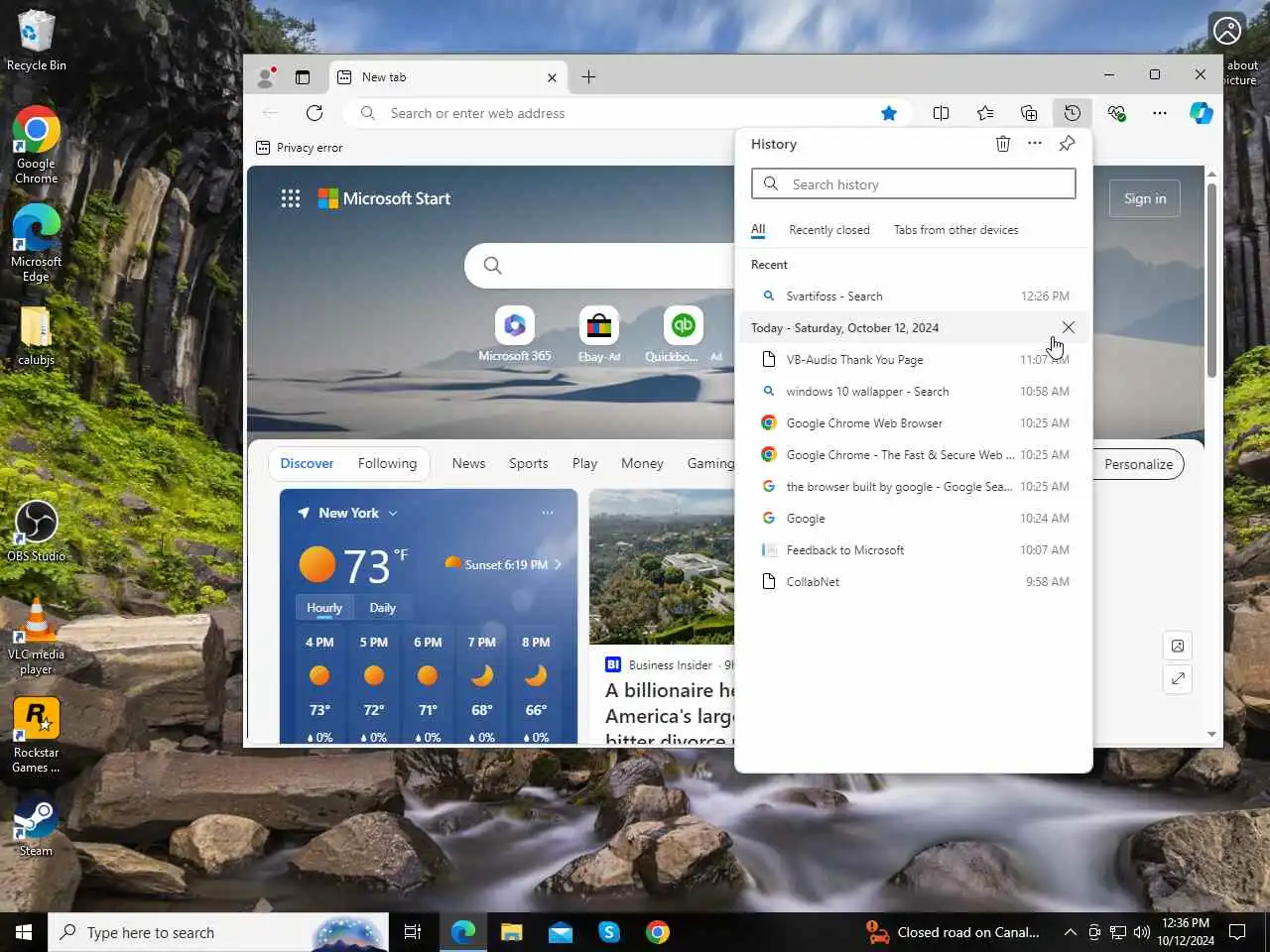The width and height of the screenshot is (1270, 952).
Task: Select the Following feed tab
Action: [x=387, y=463]
